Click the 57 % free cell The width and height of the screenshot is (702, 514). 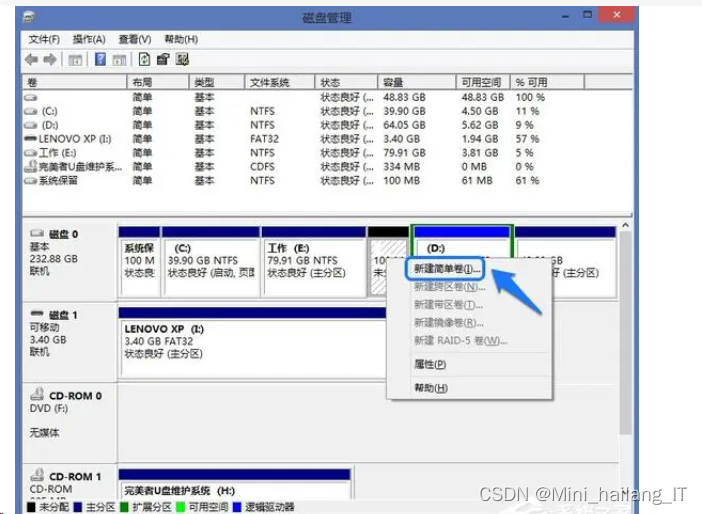click(x=527, y=139)
